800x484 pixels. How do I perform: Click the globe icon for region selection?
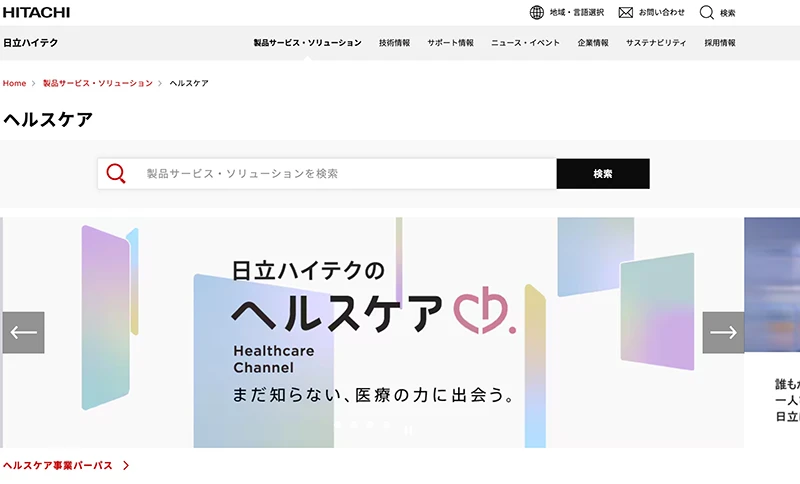tap(537, 12)
